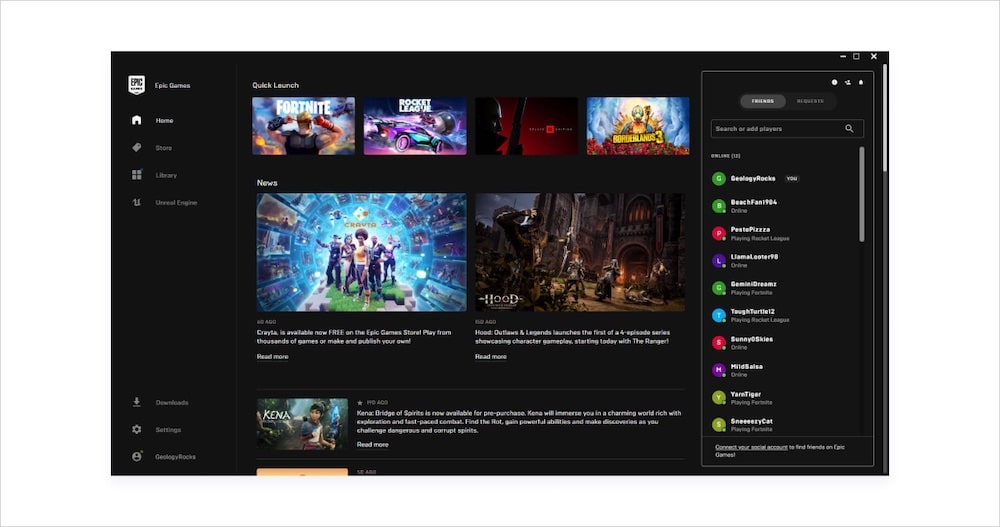Launch Fortnite from Quick Launch
1000x527 pixels.
click(x=304, y=126)
